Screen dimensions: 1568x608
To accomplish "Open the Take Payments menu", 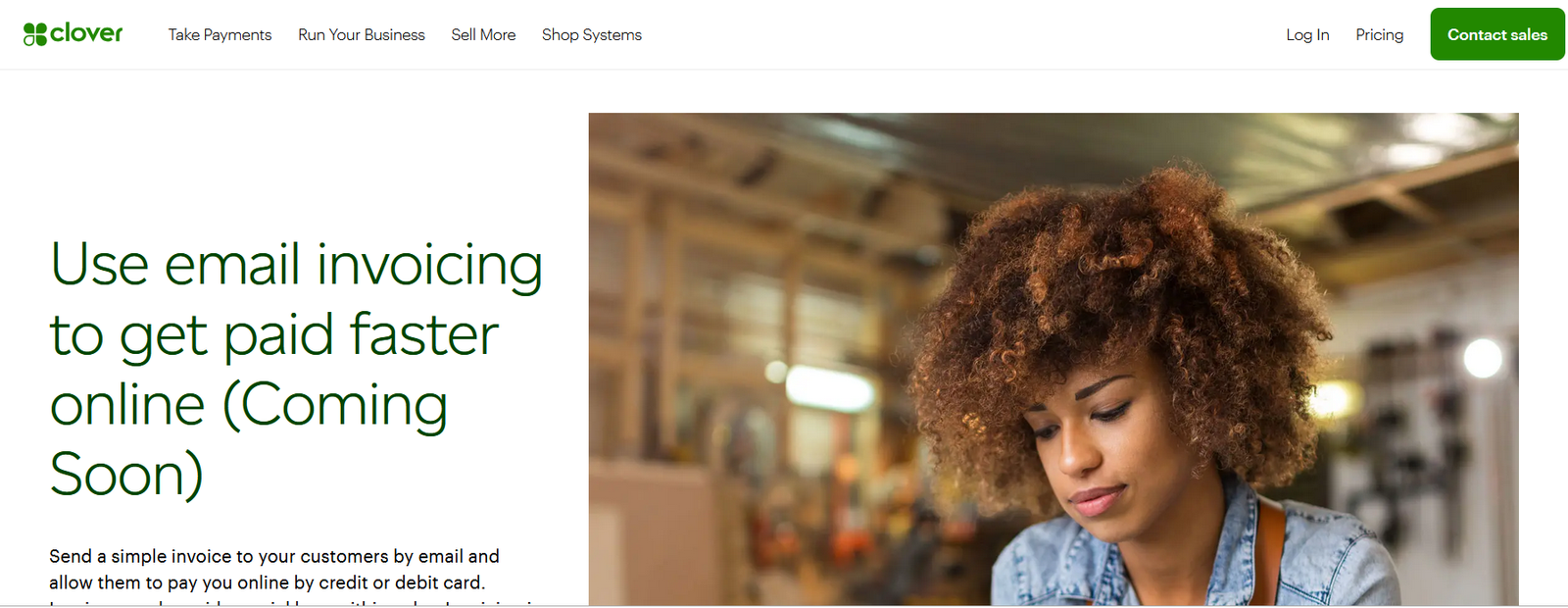I will coord(220,34).
